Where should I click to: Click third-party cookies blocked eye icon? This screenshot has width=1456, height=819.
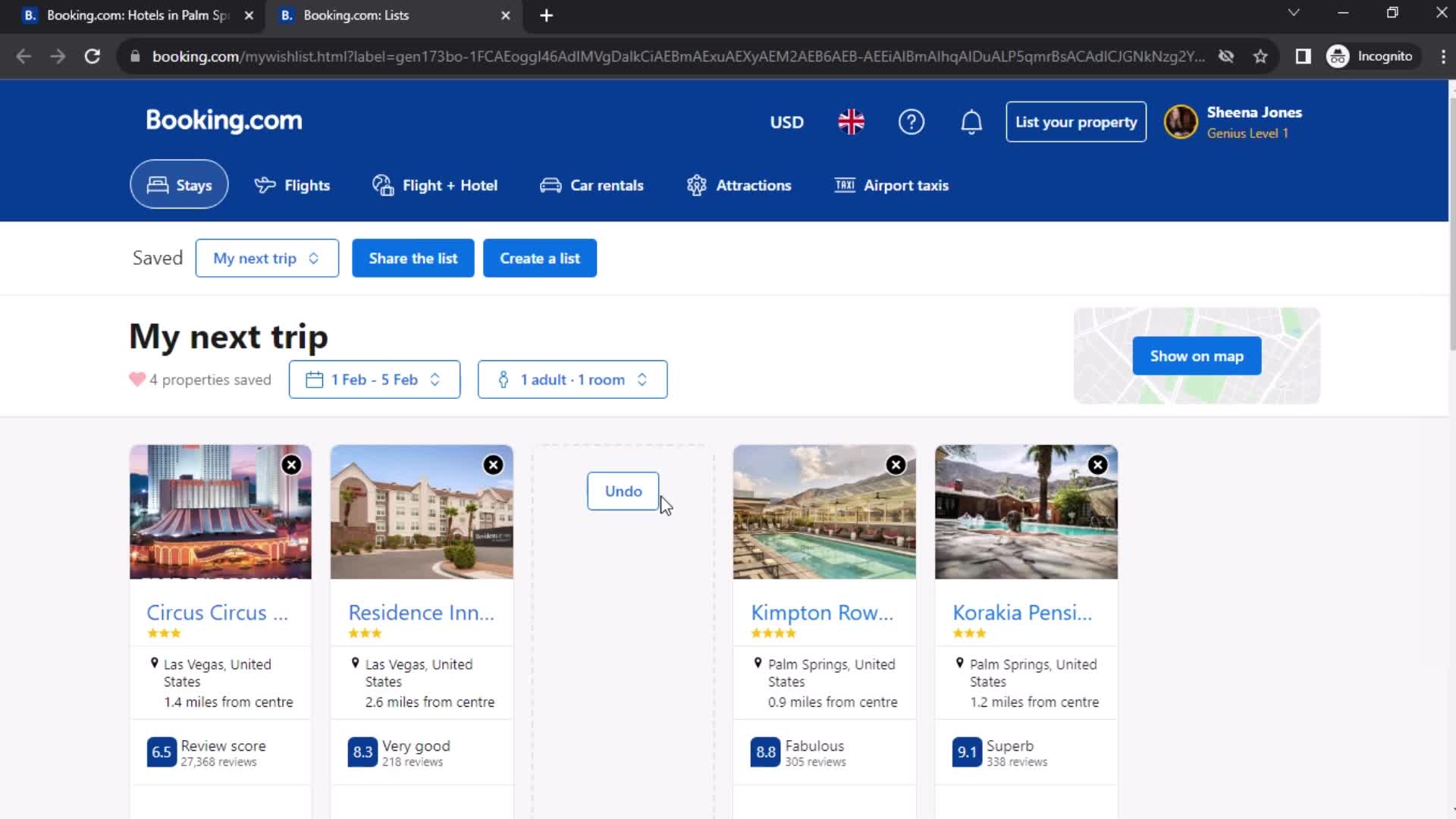coord(1225,56)
